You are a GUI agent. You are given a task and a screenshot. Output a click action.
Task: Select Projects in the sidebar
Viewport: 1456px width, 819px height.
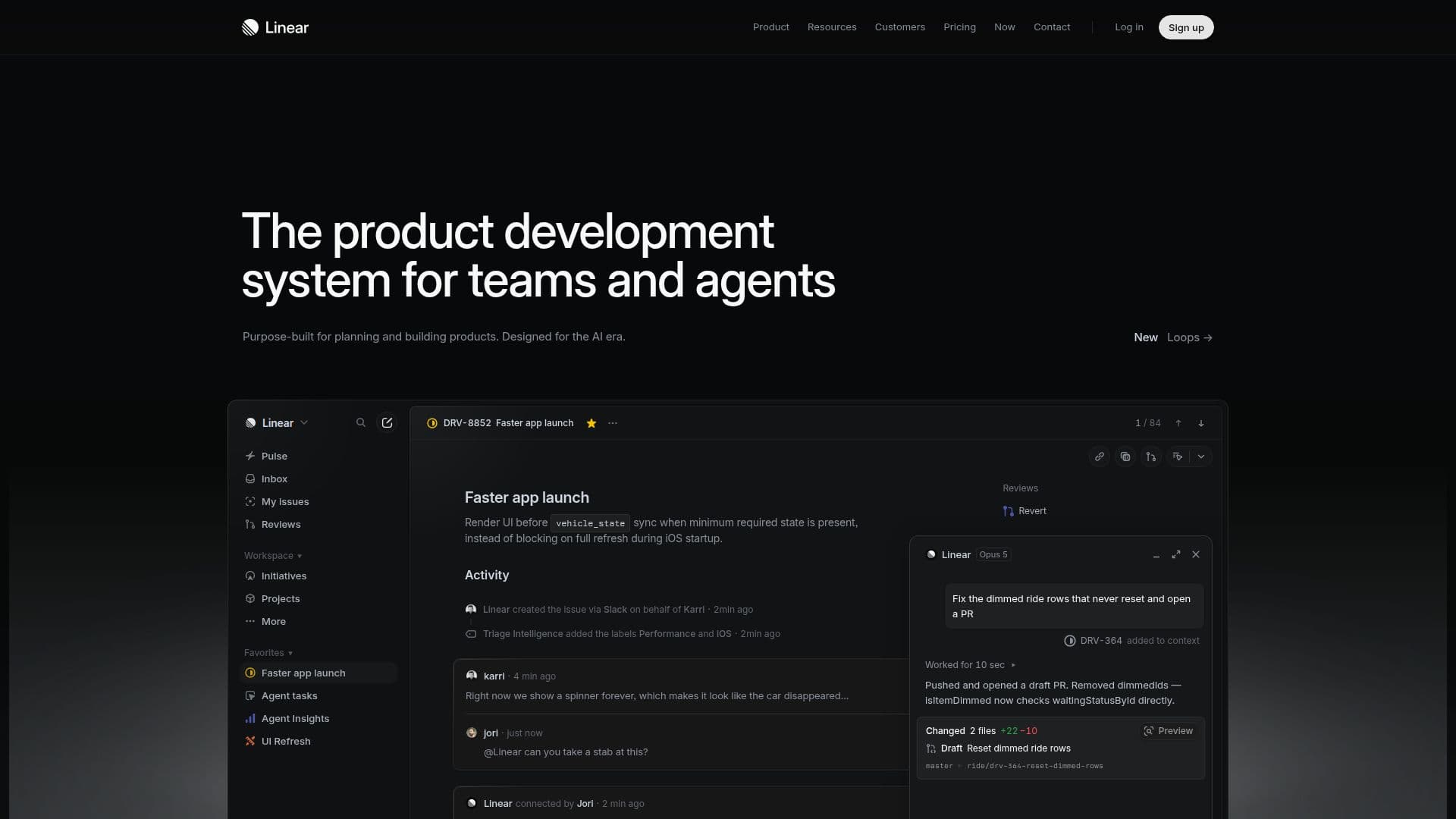pyautogui.click(x=319, y=599)
